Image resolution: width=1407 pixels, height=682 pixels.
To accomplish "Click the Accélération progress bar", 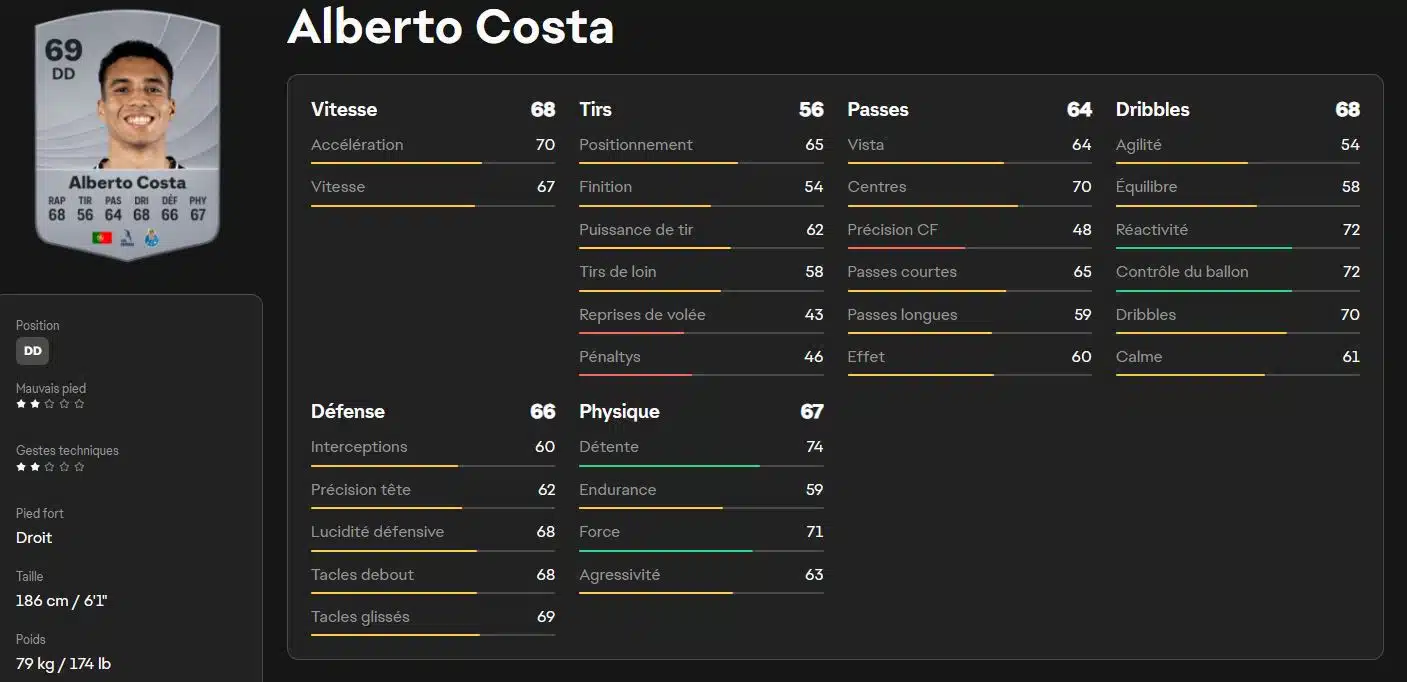I will [x=432, y=160].
